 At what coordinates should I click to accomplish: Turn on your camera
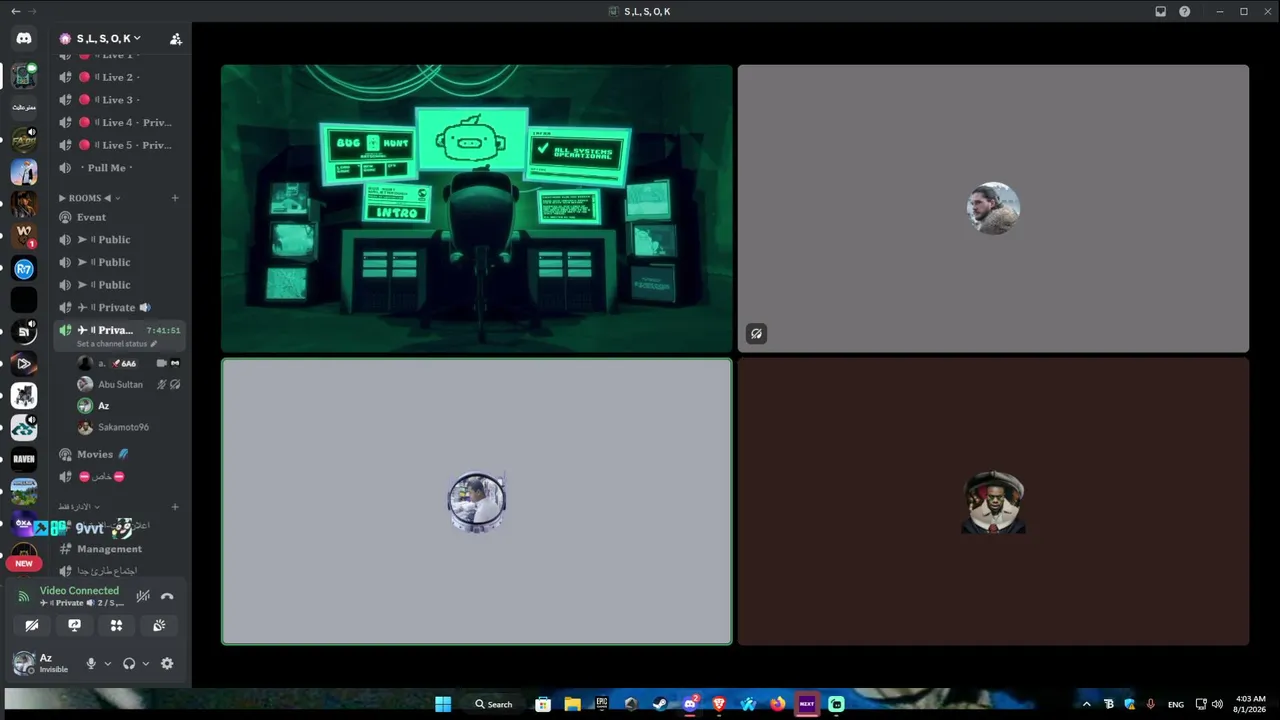point(32,625)
